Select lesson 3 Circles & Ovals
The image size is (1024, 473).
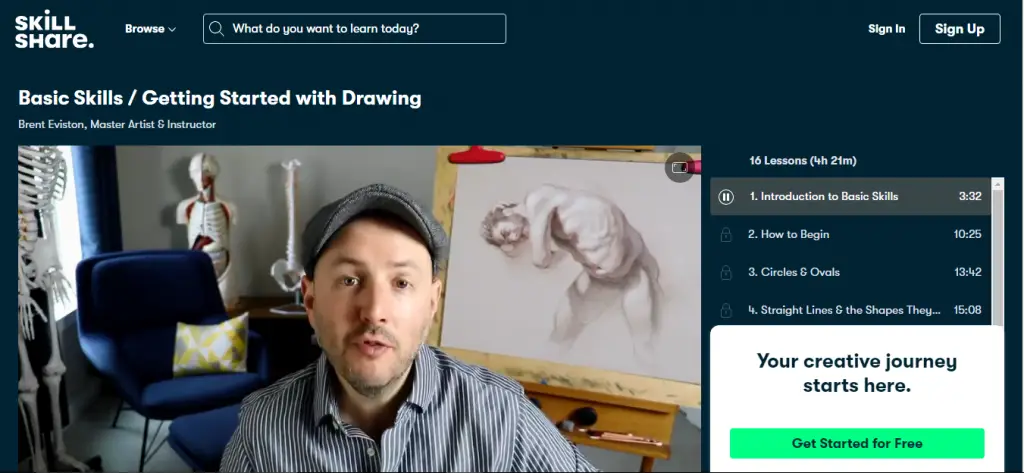[x=794, y=272]
